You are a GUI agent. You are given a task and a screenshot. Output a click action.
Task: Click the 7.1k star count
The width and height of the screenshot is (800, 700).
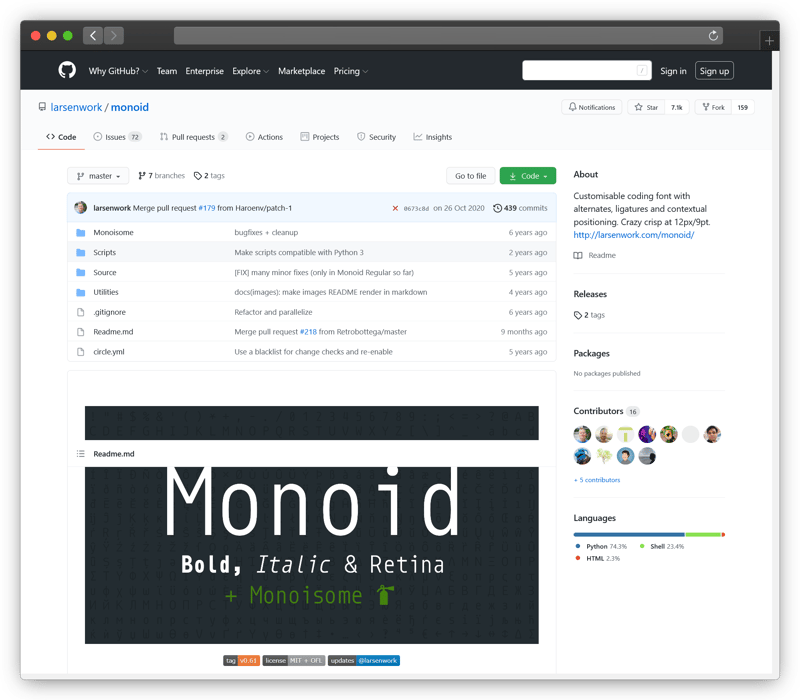pyautogui.click(x=677, y=107)
